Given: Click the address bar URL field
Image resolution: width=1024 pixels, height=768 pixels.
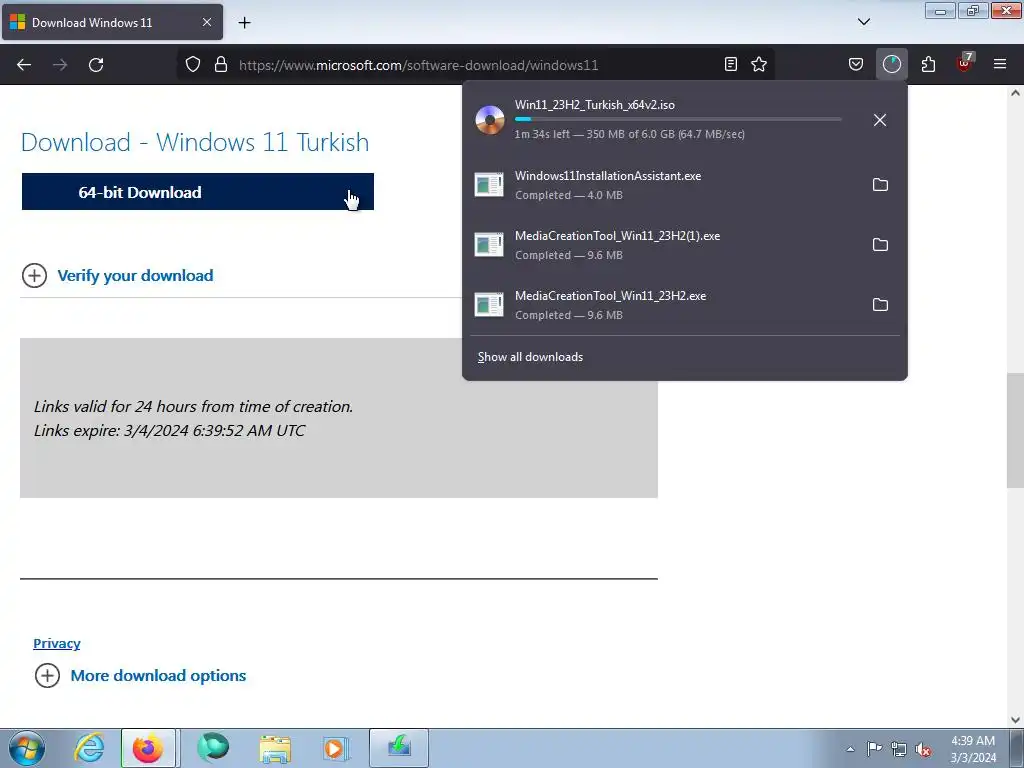Looking at the screenshot, I should point(477,65).
